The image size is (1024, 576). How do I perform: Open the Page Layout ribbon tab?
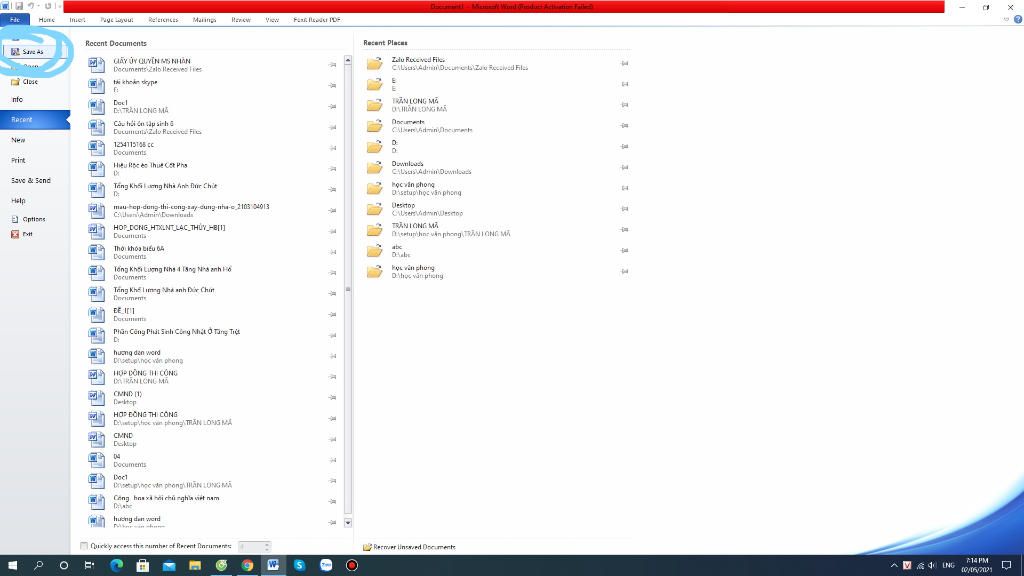(117, 20)
